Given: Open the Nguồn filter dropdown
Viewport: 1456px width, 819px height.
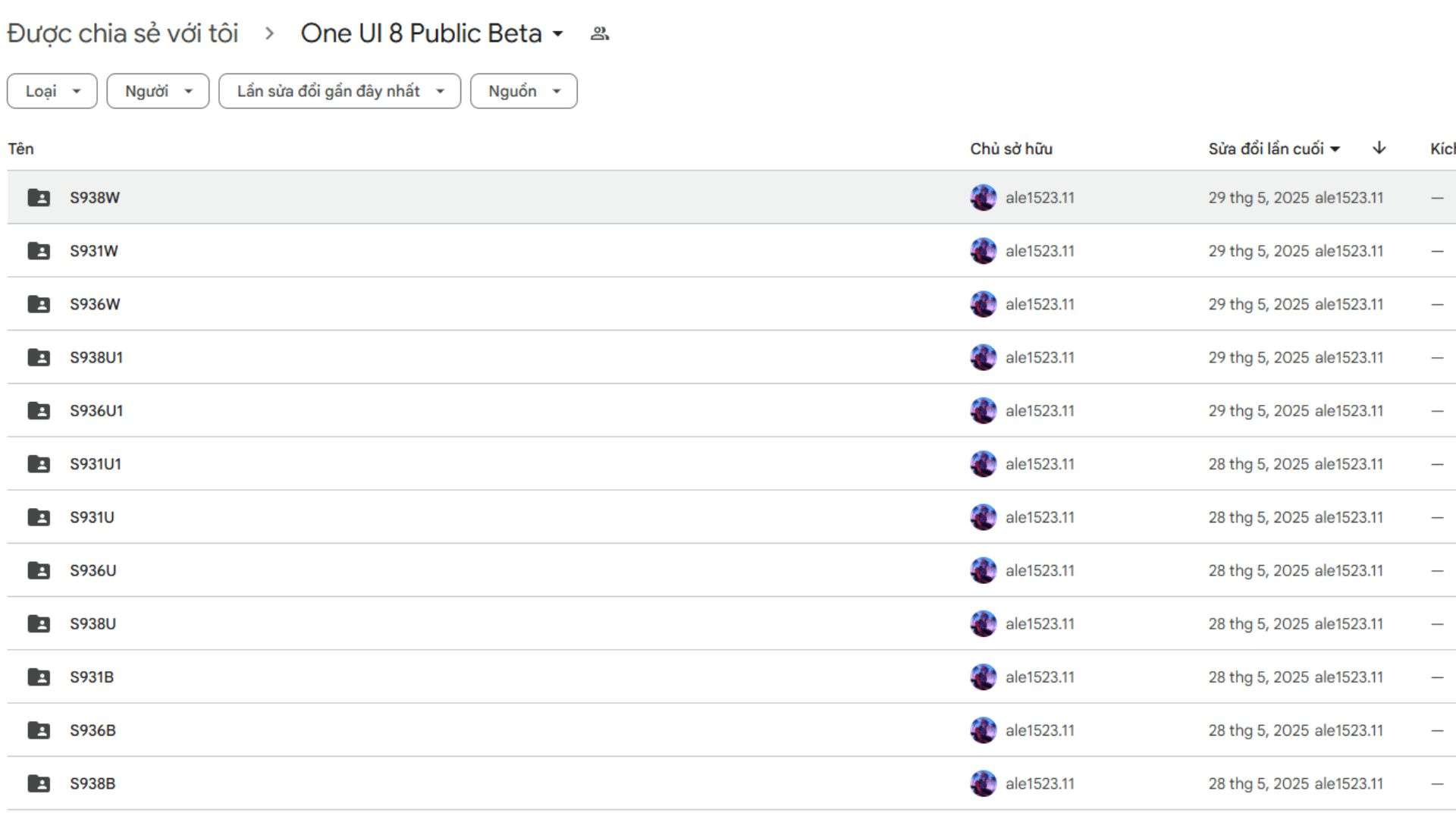Looking at the screenshot, I should pos(523,91).
